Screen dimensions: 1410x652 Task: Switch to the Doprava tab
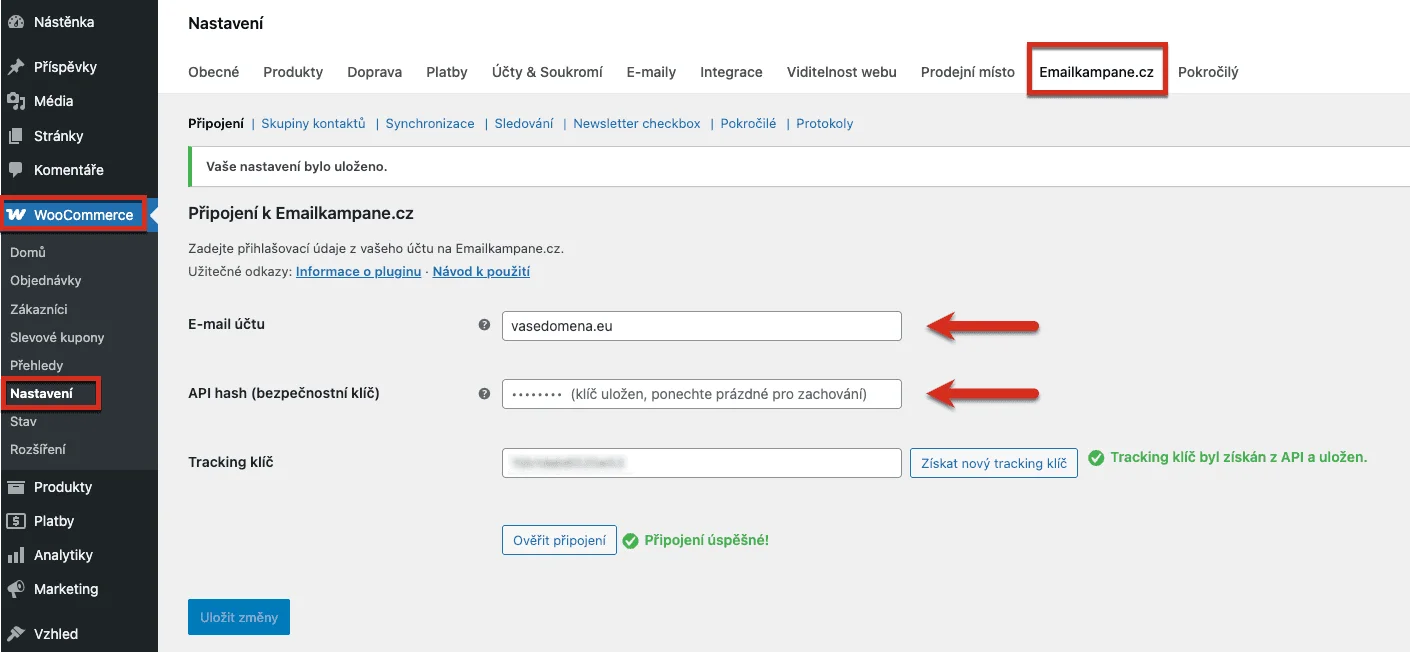tap(375, 72)
